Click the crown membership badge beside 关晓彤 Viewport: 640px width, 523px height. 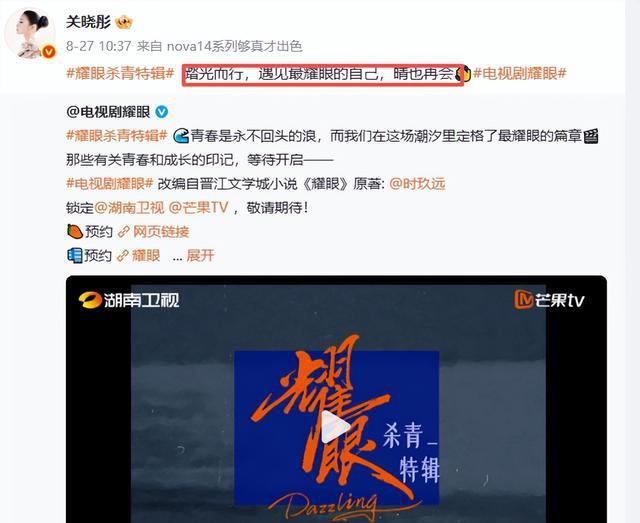[124, 22]
